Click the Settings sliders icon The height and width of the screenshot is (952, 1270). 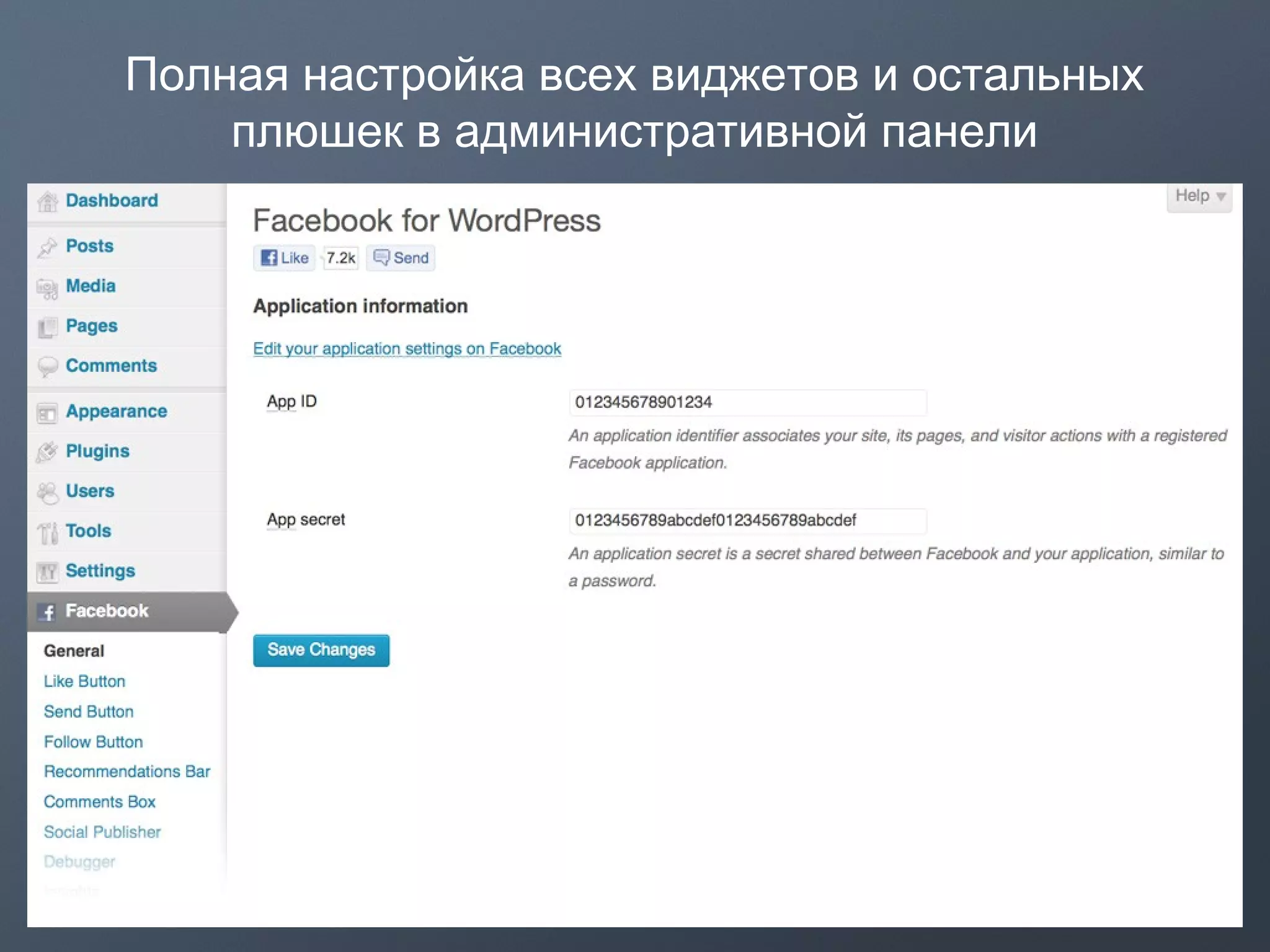pyautogui.click(x=47, y=571)
